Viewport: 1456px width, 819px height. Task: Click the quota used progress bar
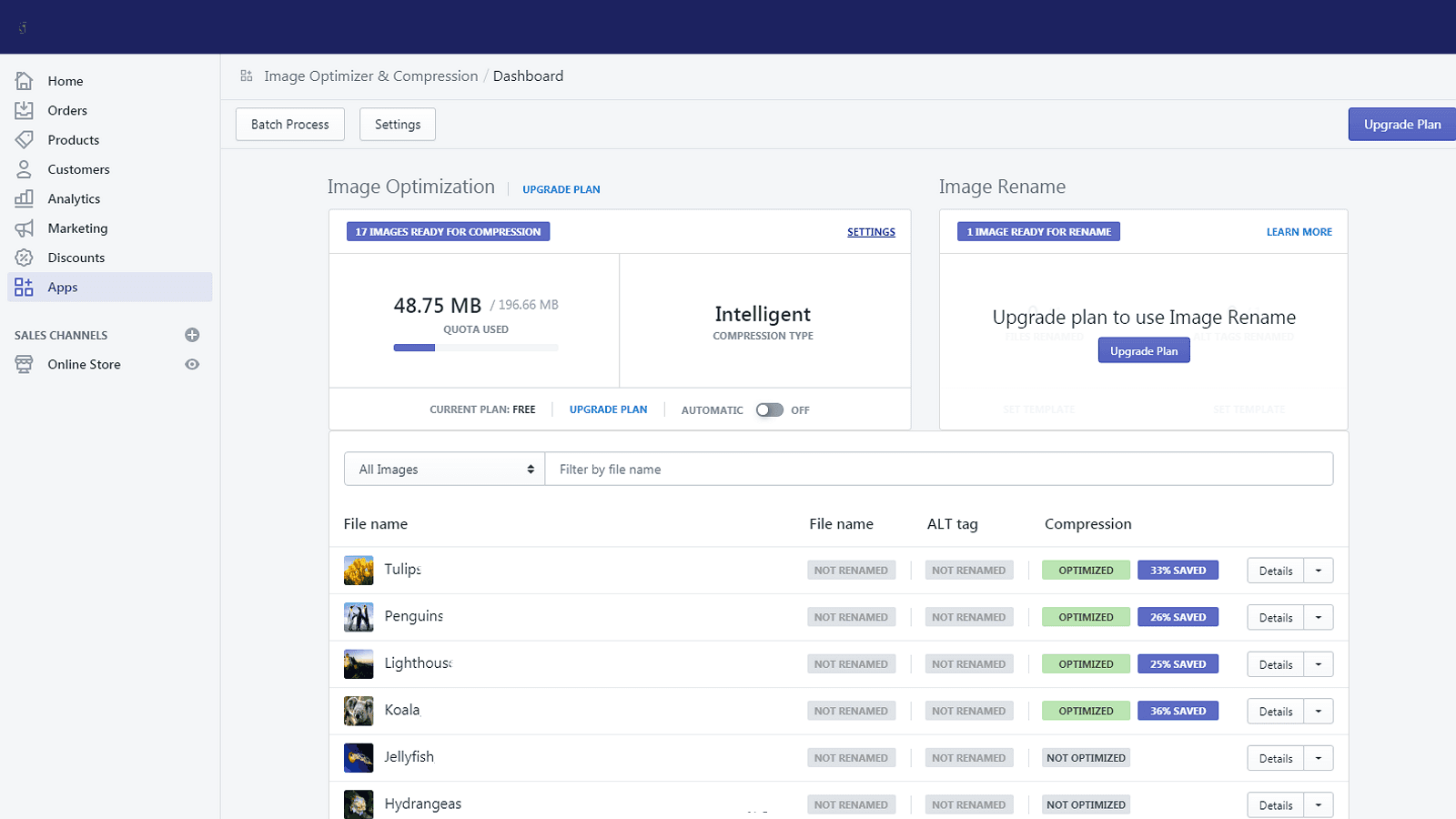pos(475,347)
